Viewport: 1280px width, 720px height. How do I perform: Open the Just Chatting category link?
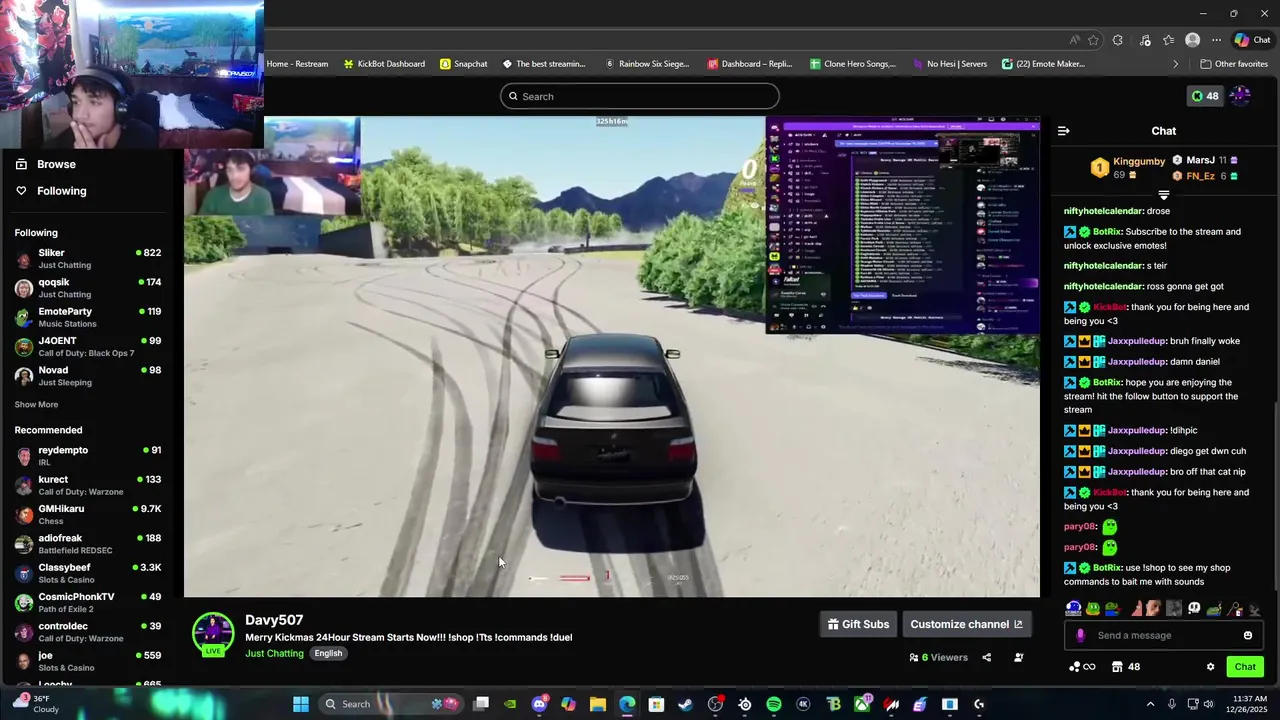tap(274, 654)
